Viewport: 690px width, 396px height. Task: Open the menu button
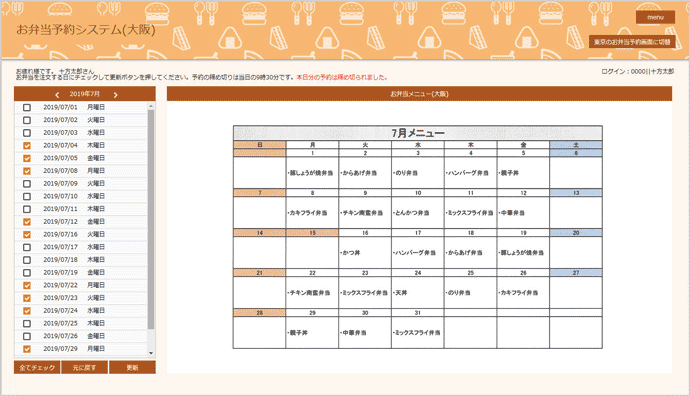(x=655, y=17)
